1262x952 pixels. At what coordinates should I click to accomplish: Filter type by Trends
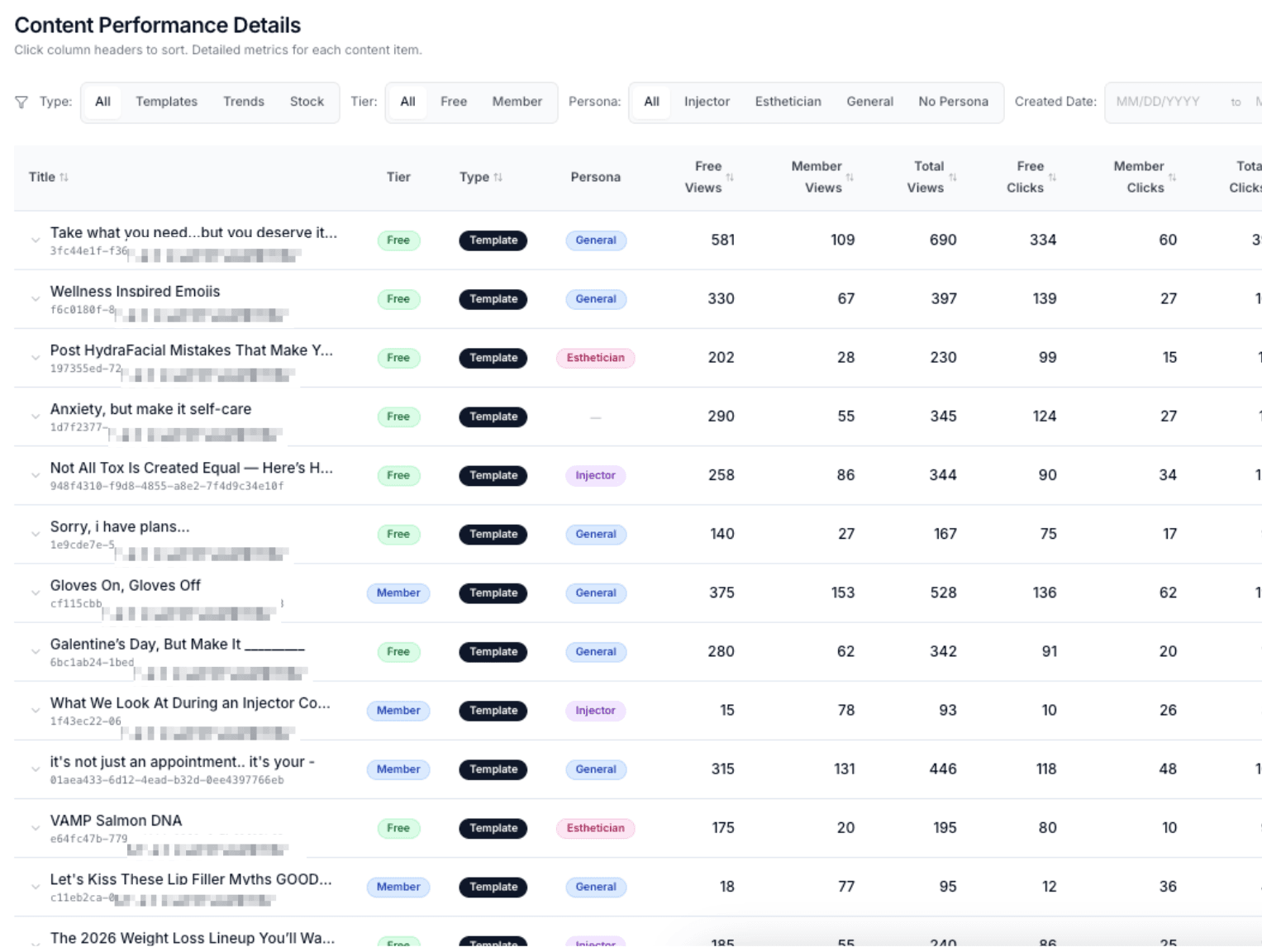(244, 102)
